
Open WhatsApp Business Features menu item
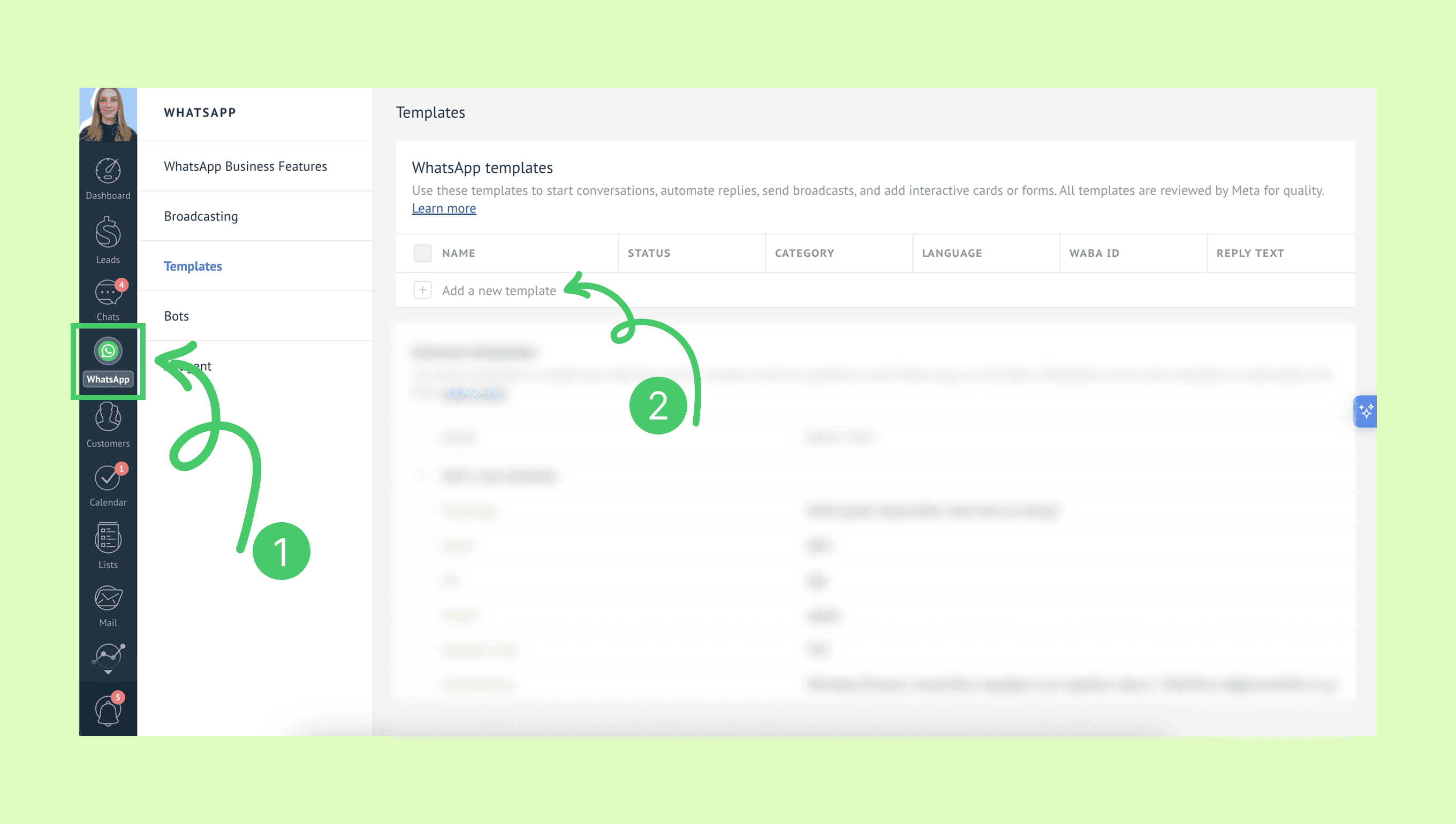click(245, 166)
